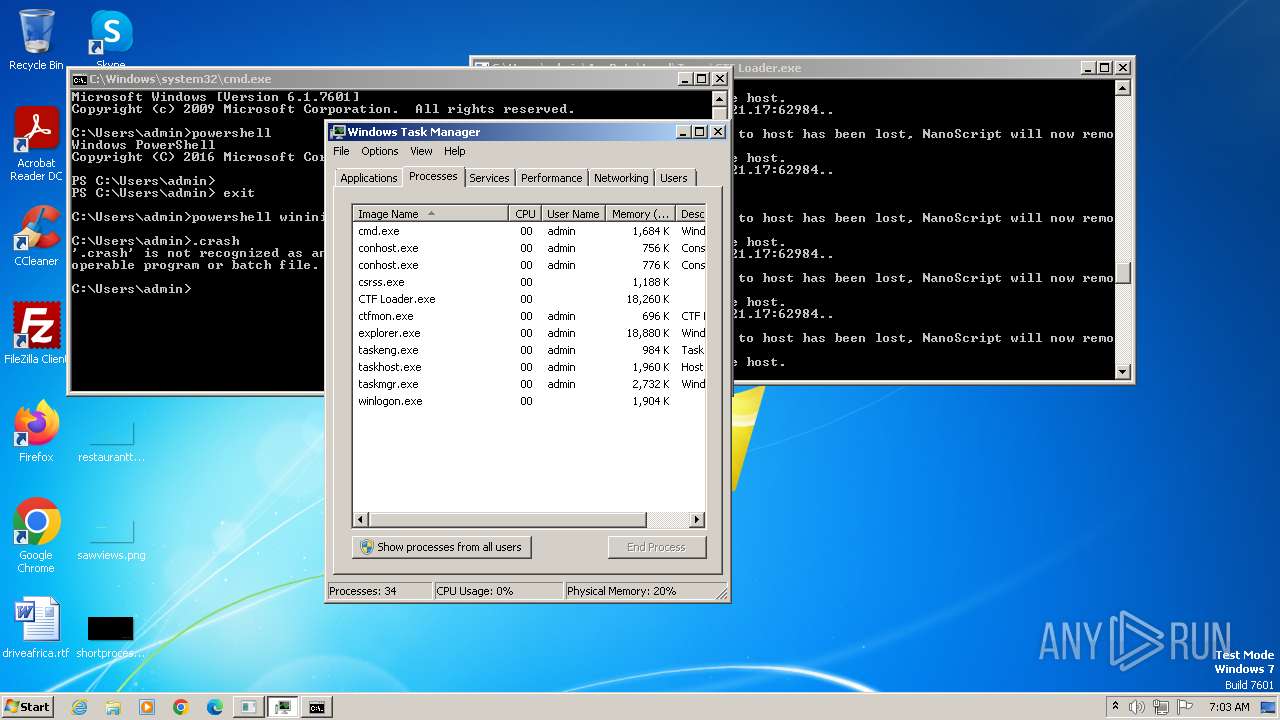Image resolution: width=1280 pixels, height=720 pixels.
Task: Open the volume control in system tray
Action: [x=1137, y=707]
